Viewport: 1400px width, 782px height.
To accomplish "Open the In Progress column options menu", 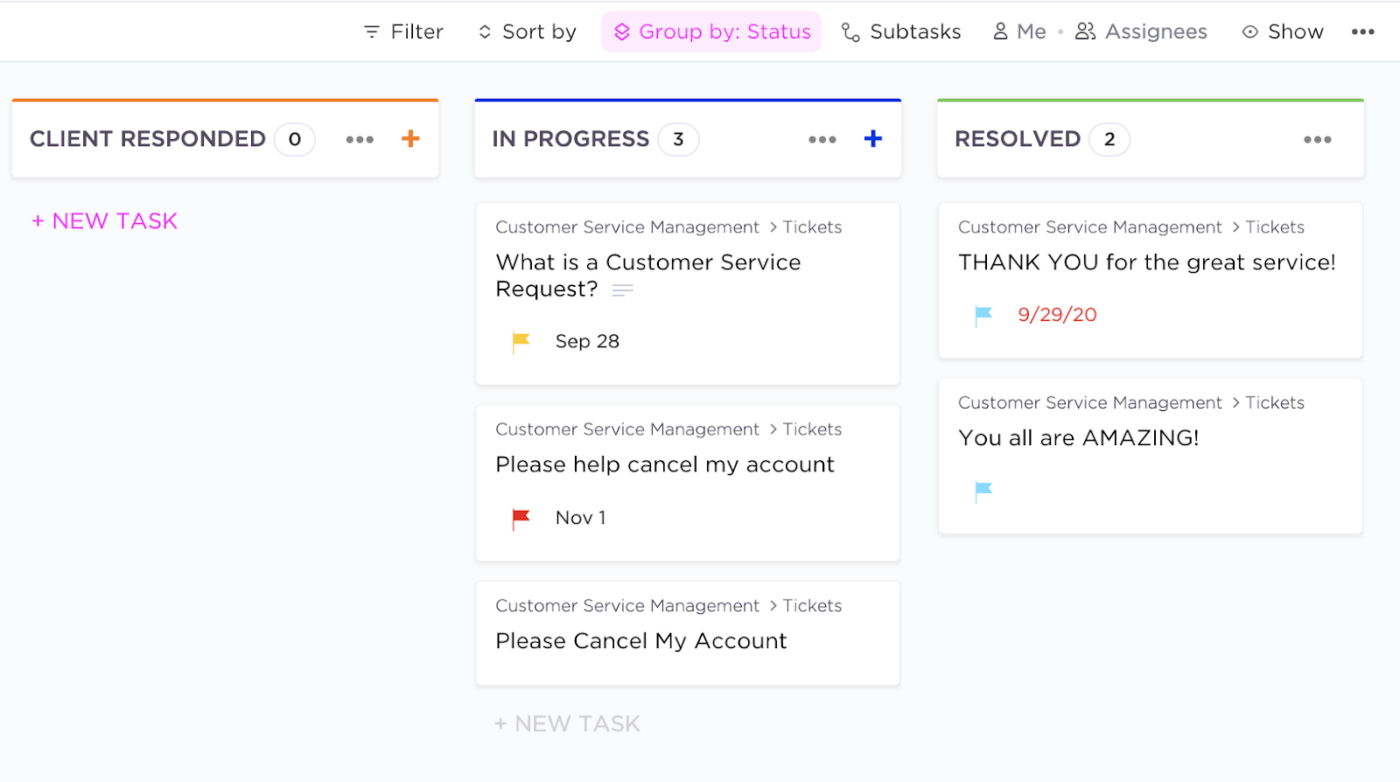I will [822, 139].
